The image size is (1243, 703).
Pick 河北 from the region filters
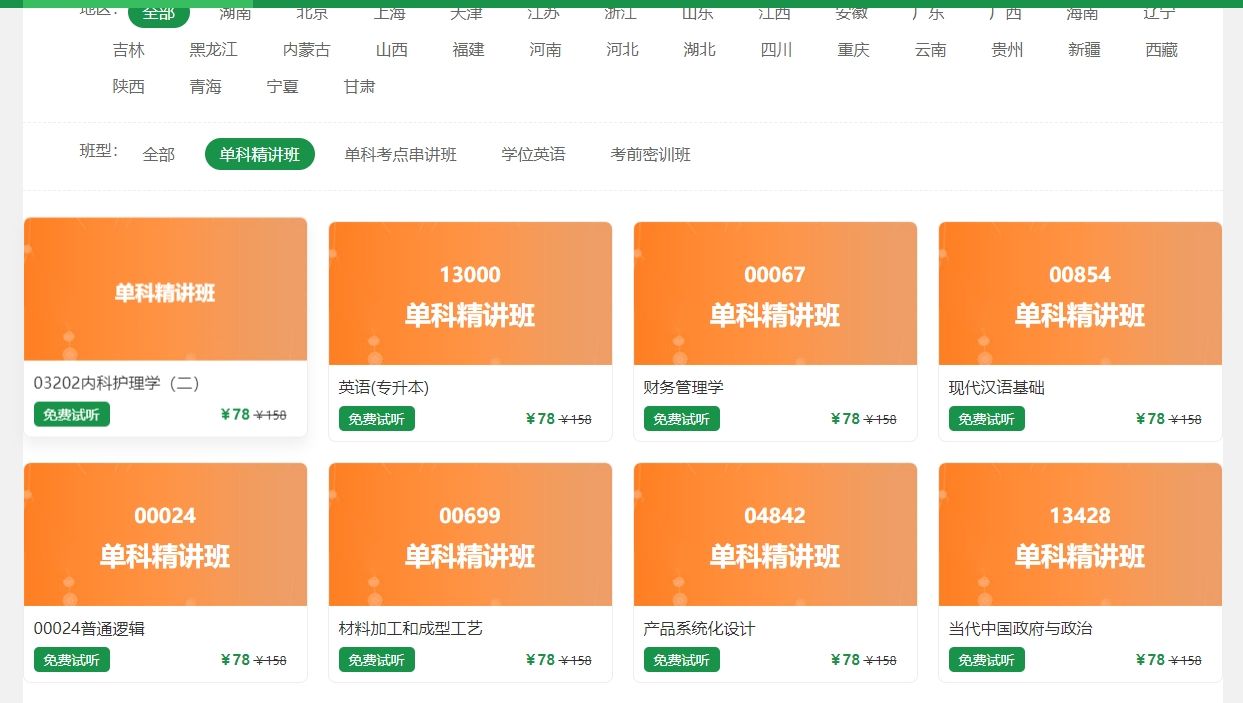tap(622, 50)
